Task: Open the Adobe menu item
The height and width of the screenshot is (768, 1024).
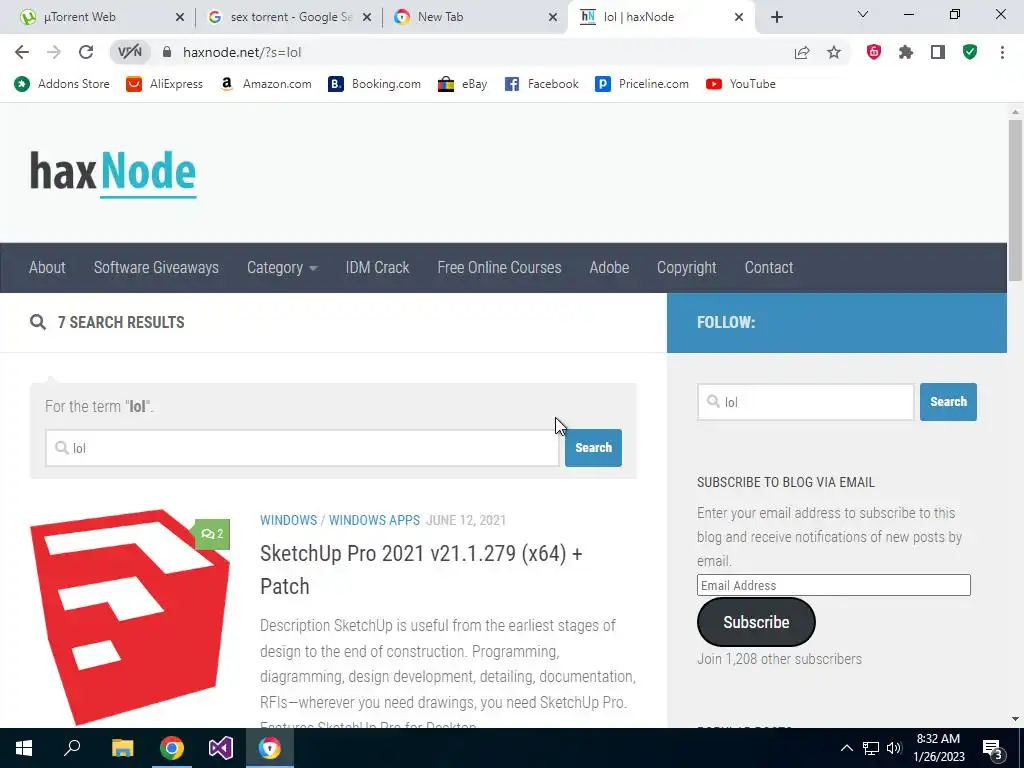Action: coord(609,267)
